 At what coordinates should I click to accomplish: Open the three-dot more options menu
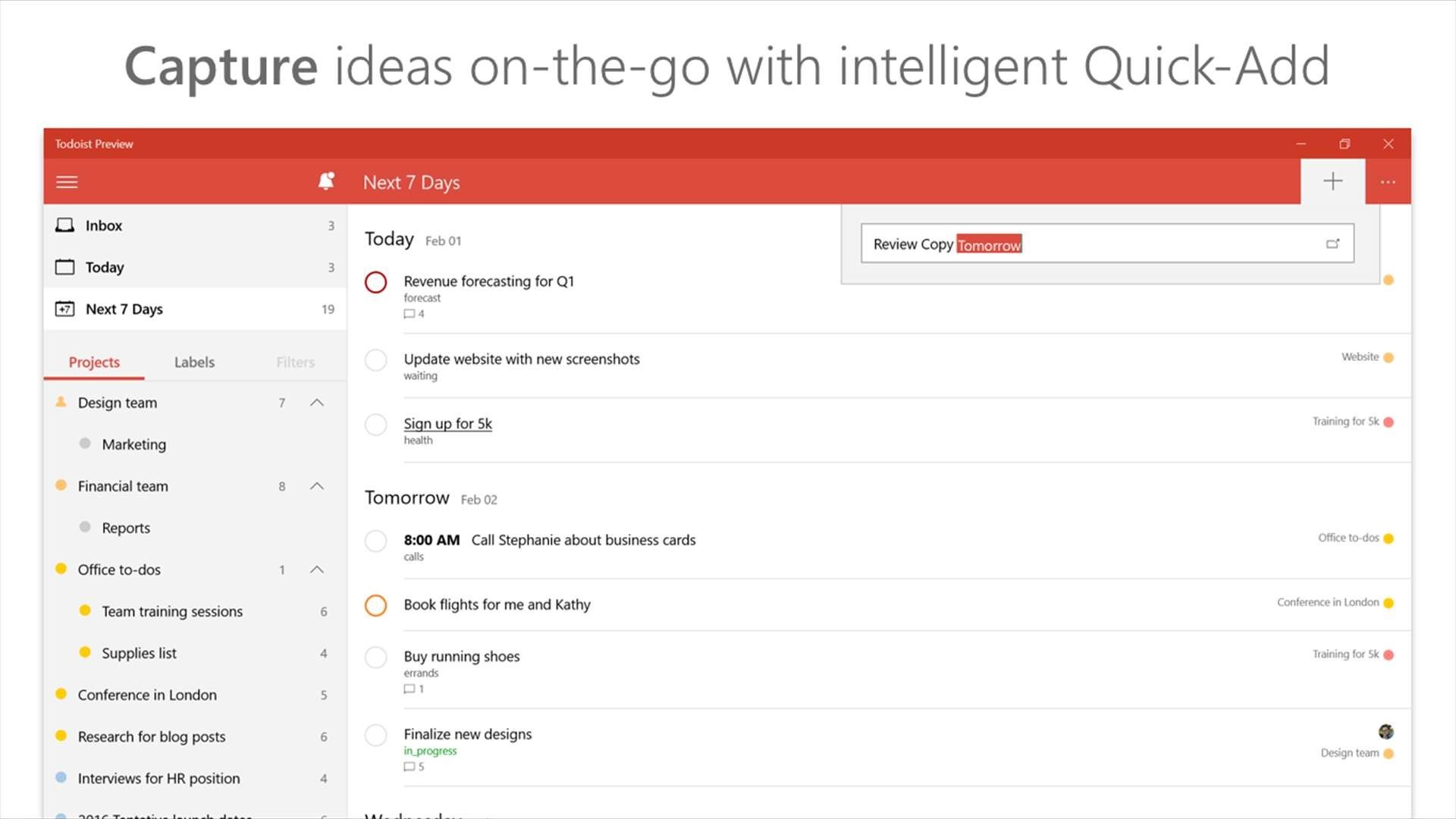click(x=1388, y=182)
